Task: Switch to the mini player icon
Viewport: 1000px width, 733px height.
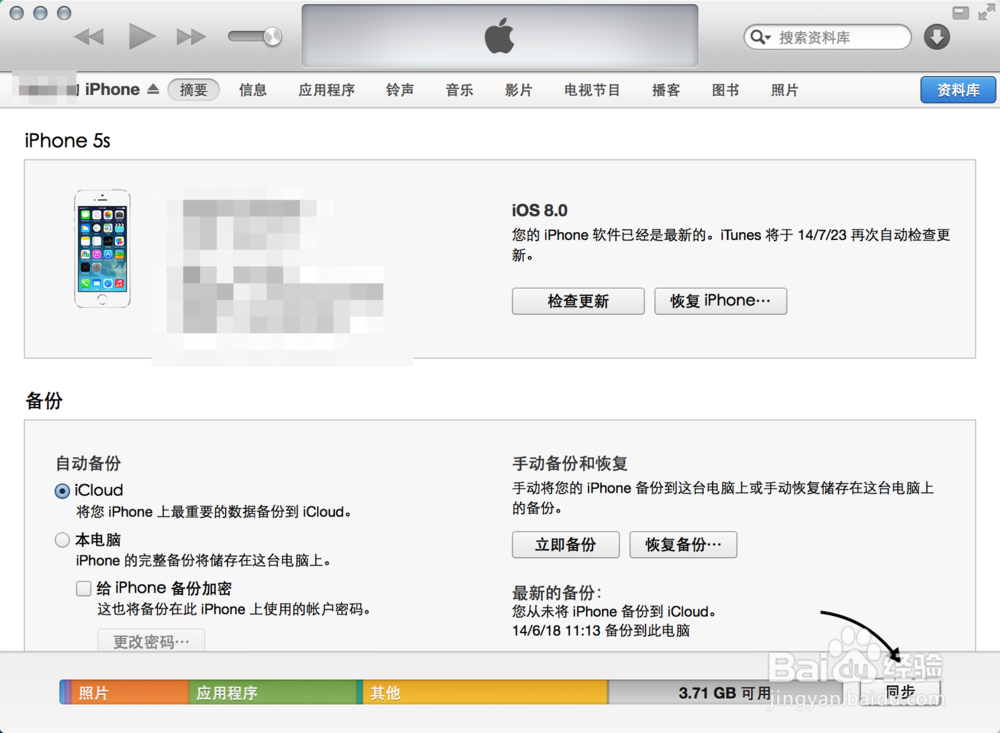Action: [x=960, y=13]
